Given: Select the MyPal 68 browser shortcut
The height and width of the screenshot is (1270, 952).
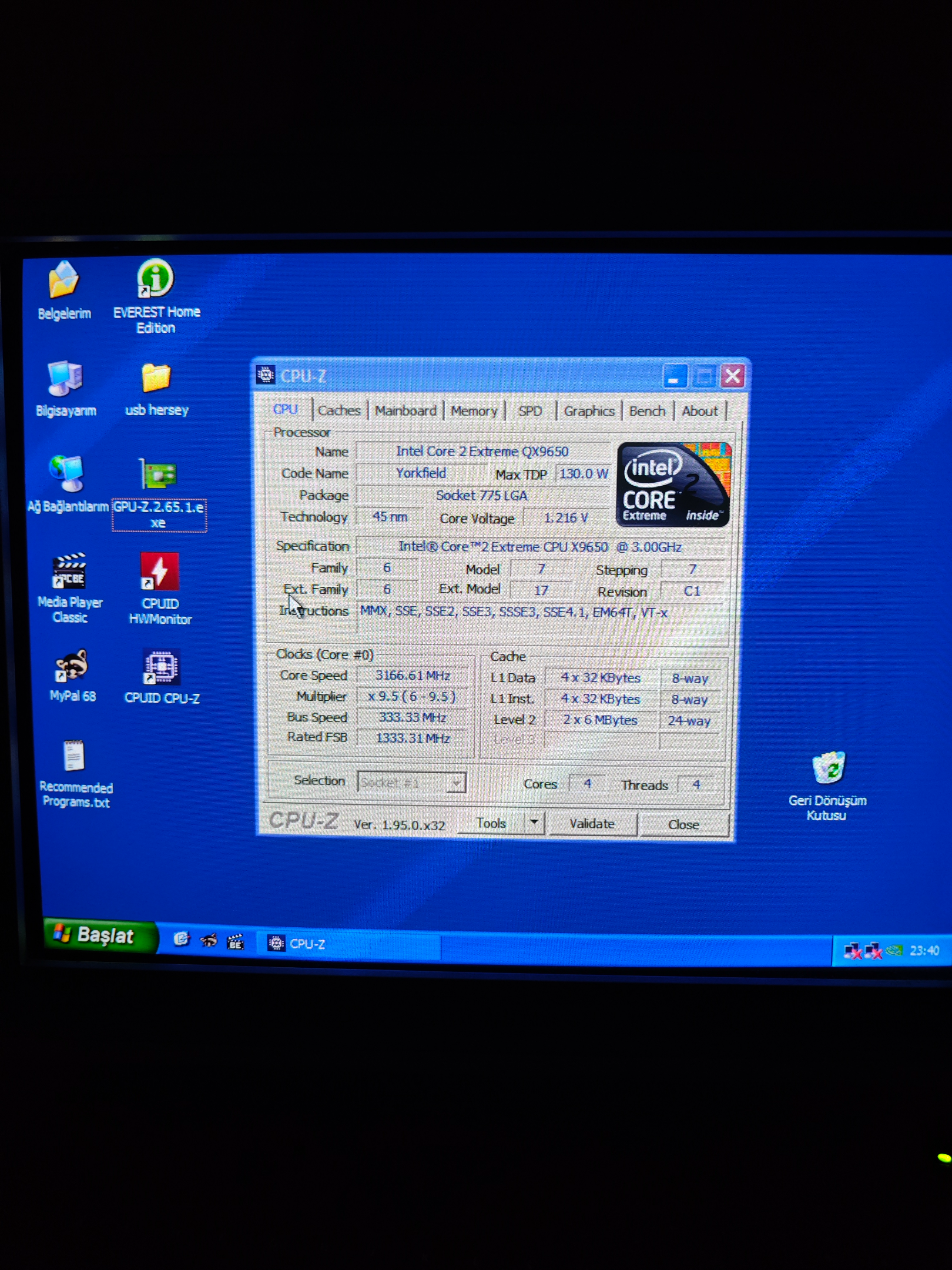Looking at the screenshot, I should [x=71, y=666].
